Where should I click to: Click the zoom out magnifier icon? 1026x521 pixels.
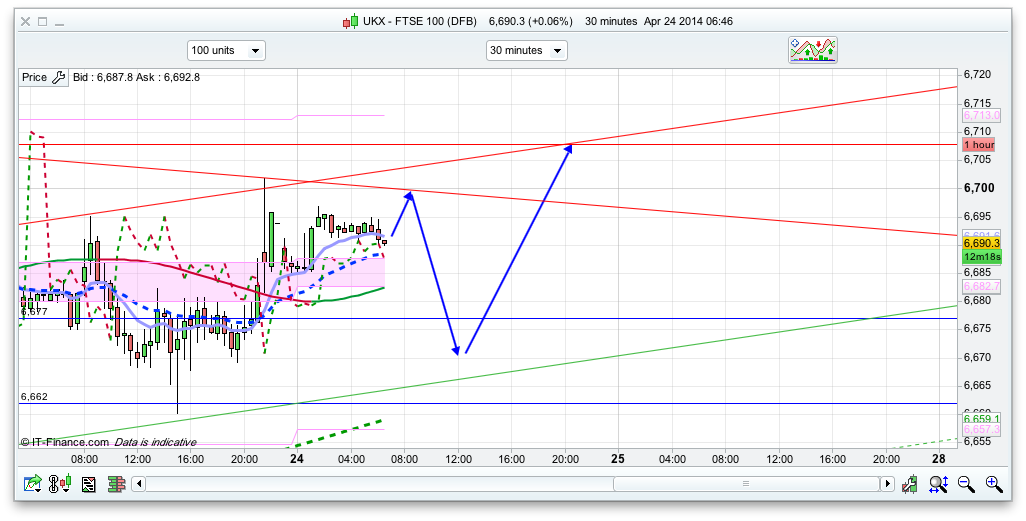[966, 485]
